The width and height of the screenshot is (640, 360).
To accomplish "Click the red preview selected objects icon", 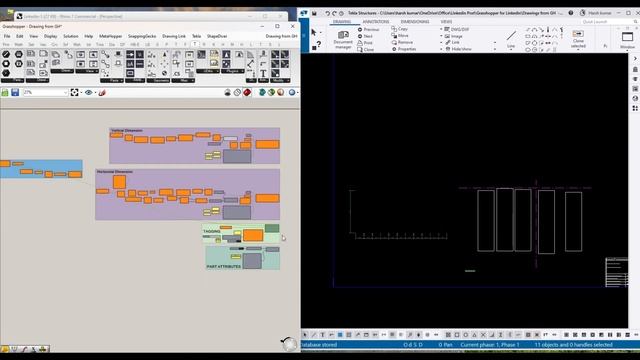I will pyautogui.click(x=247, y=93).
